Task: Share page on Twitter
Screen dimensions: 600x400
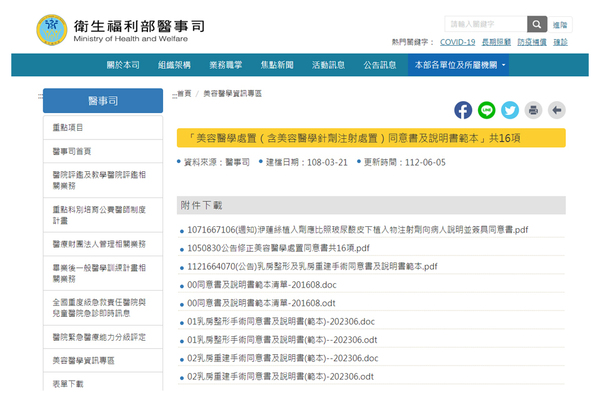Action: [x=510, y=110]
